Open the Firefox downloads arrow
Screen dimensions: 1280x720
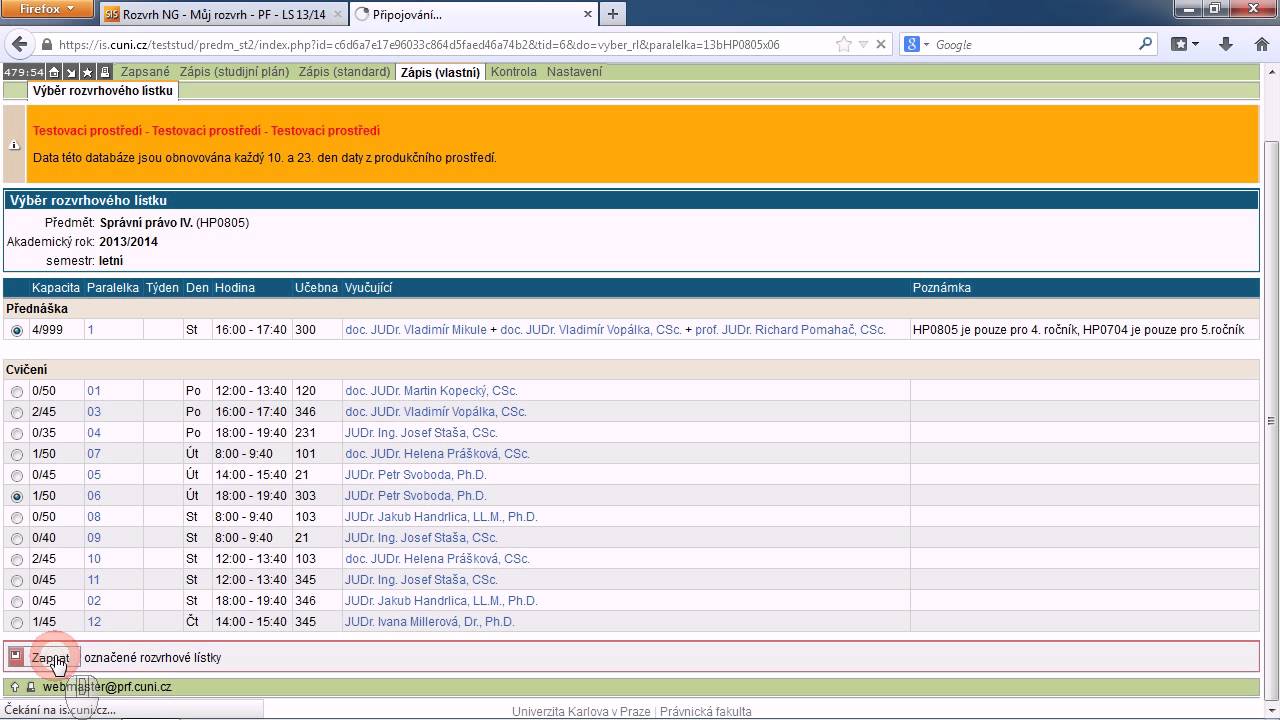point(1226,44)
